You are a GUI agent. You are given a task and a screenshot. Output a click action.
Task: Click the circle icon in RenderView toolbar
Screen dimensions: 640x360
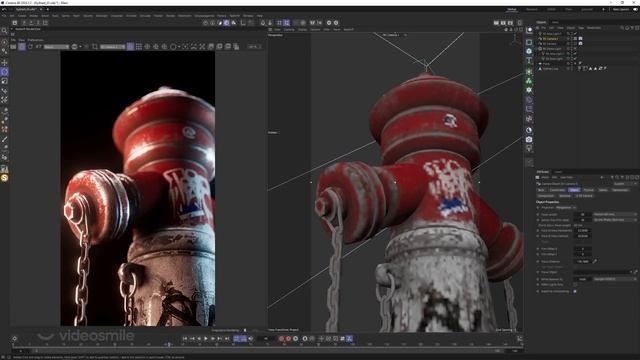[173, 47]
